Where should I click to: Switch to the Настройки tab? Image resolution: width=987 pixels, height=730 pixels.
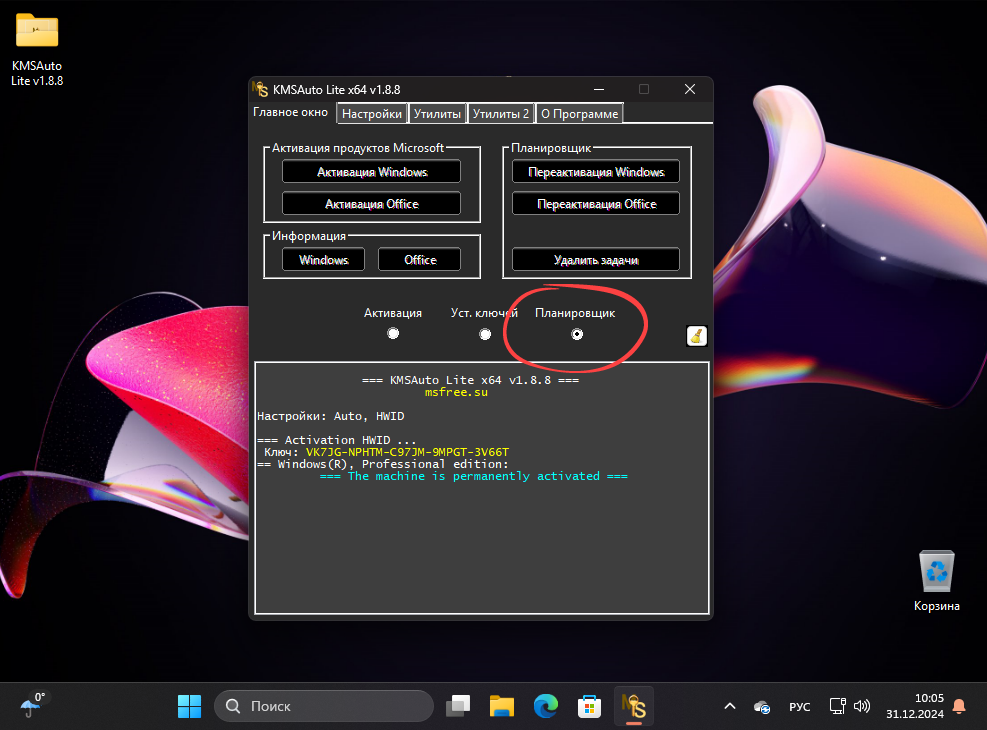click(x=372, y=114)
